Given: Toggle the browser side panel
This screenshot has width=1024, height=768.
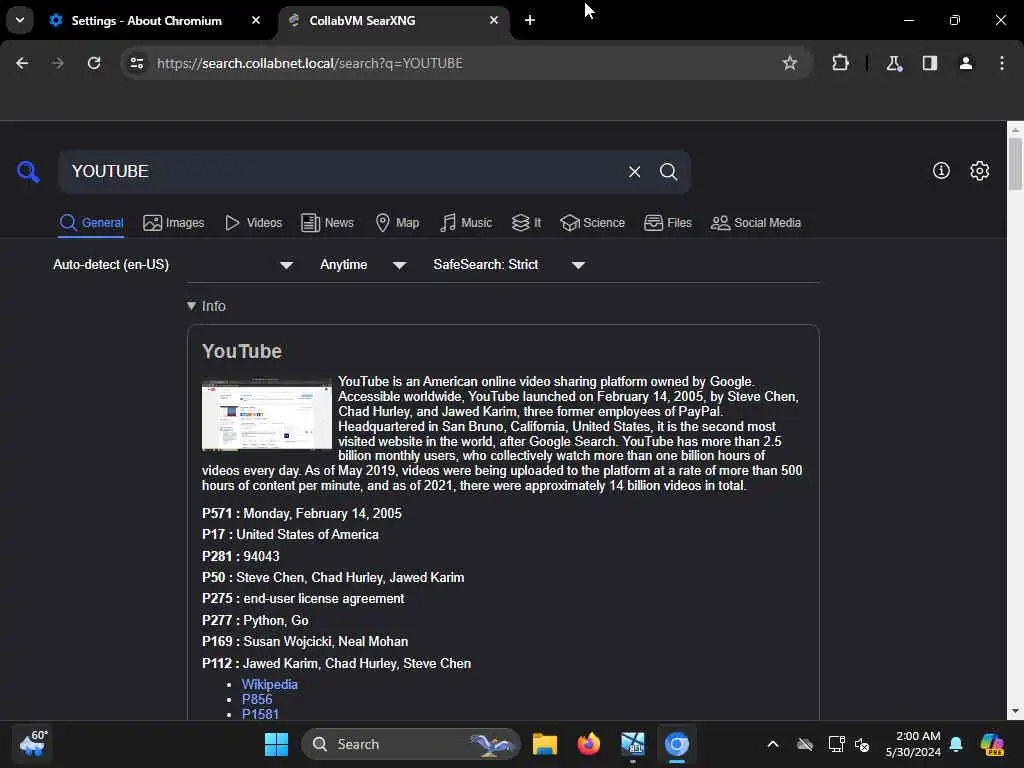Looking at the screenshot, I should 930,63.
